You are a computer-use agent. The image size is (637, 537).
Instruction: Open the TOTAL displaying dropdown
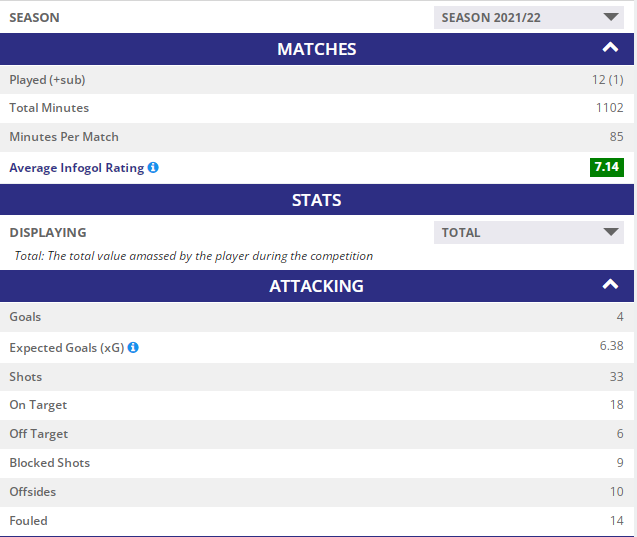tap(529, 232)
